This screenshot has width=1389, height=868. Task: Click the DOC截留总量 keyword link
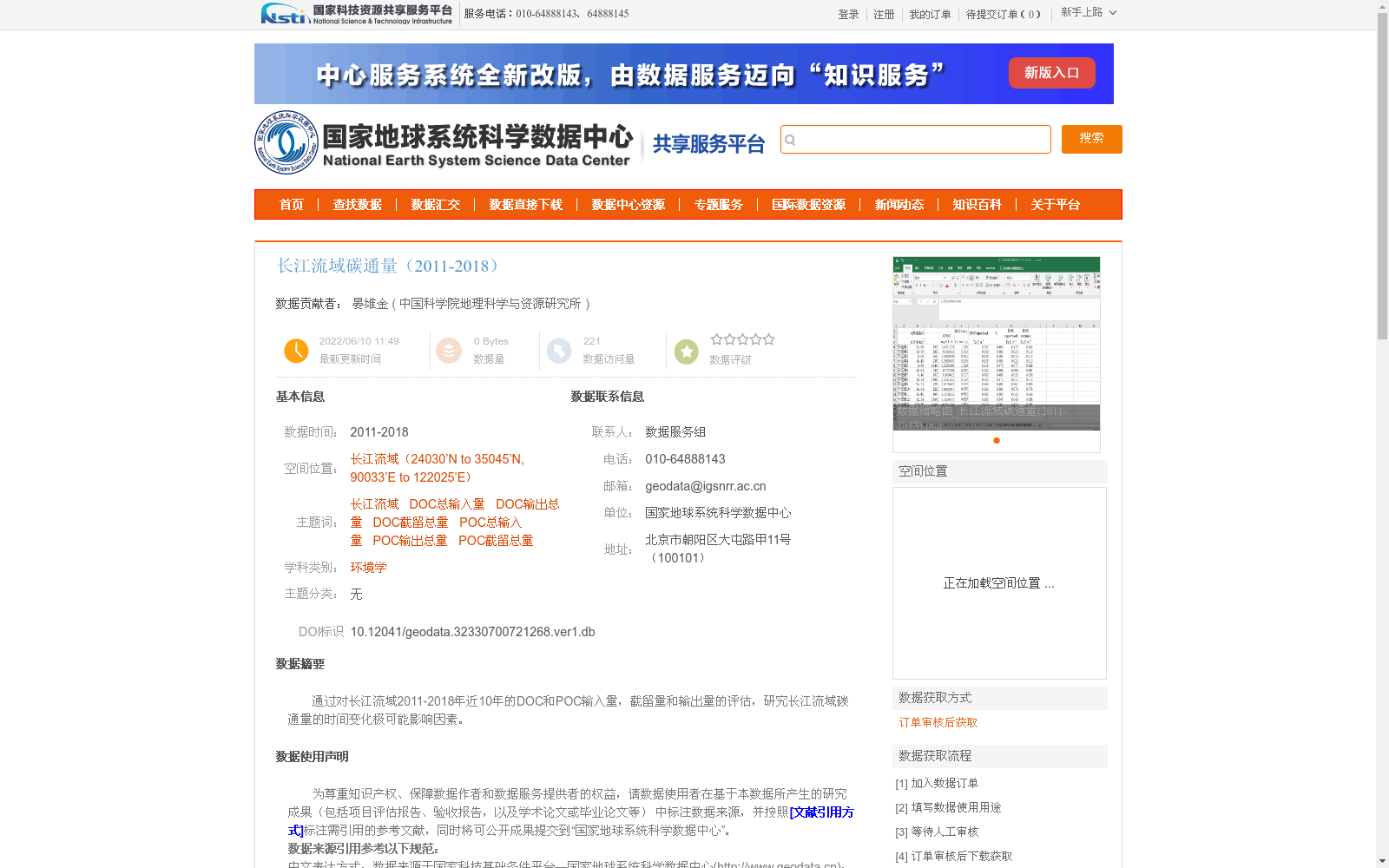[x=411, y=523]
